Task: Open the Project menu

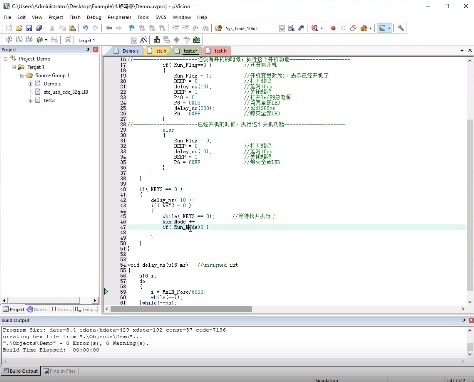Action: [56, 17]
